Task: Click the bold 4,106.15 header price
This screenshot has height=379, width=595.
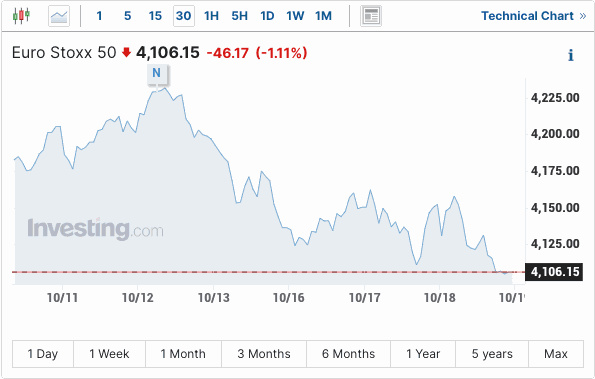Action: [168, 53]
